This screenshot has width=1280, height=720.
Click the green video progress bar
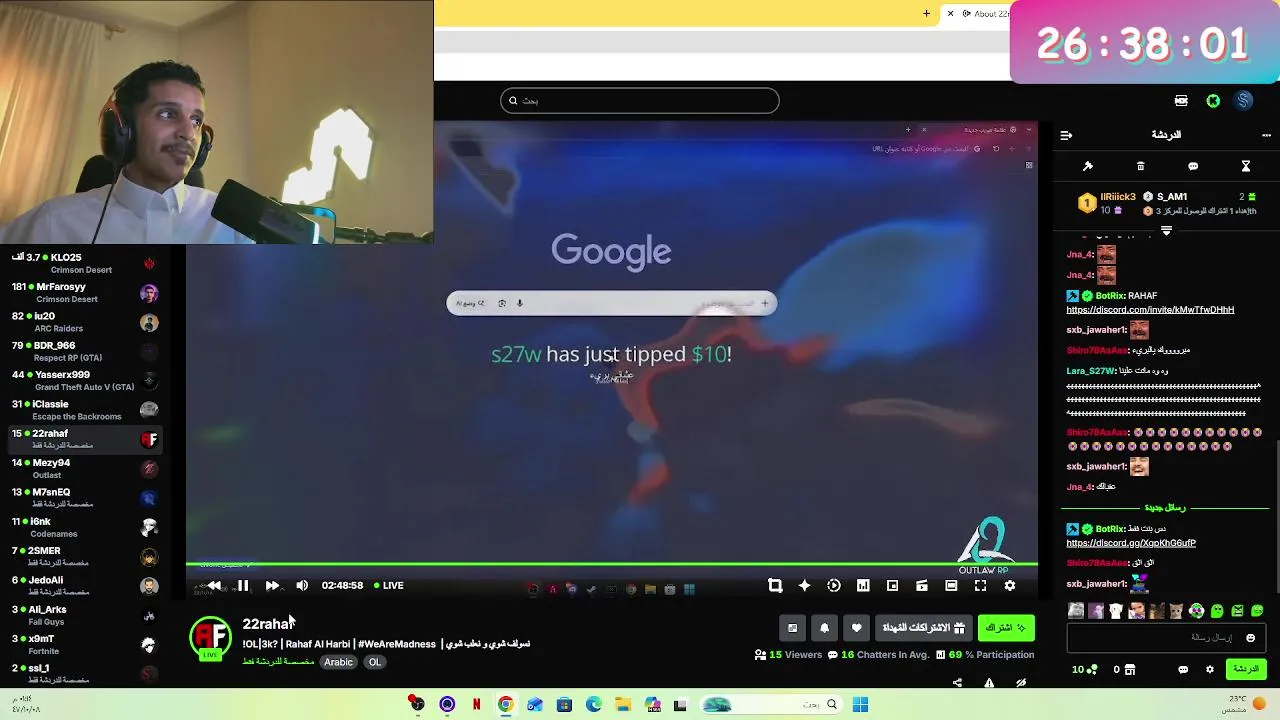point(612,565)
